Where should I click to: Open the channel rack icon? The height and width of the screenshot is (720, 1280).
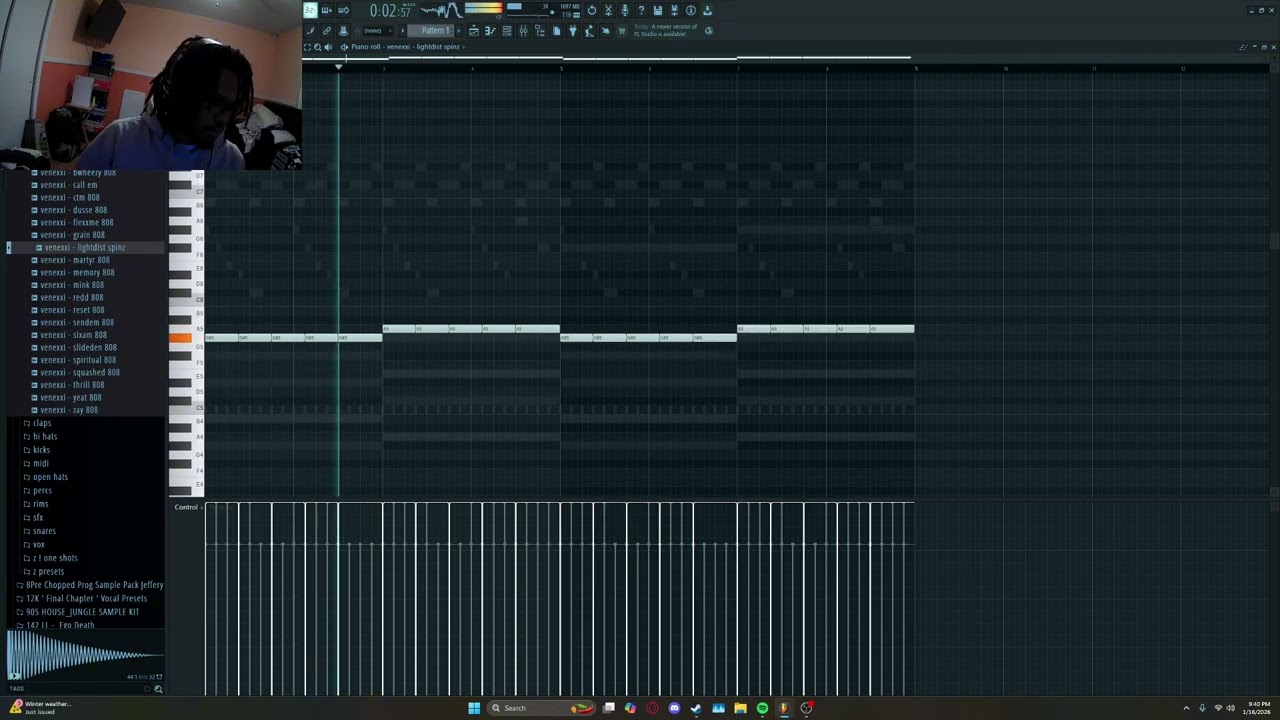(507, 31)
